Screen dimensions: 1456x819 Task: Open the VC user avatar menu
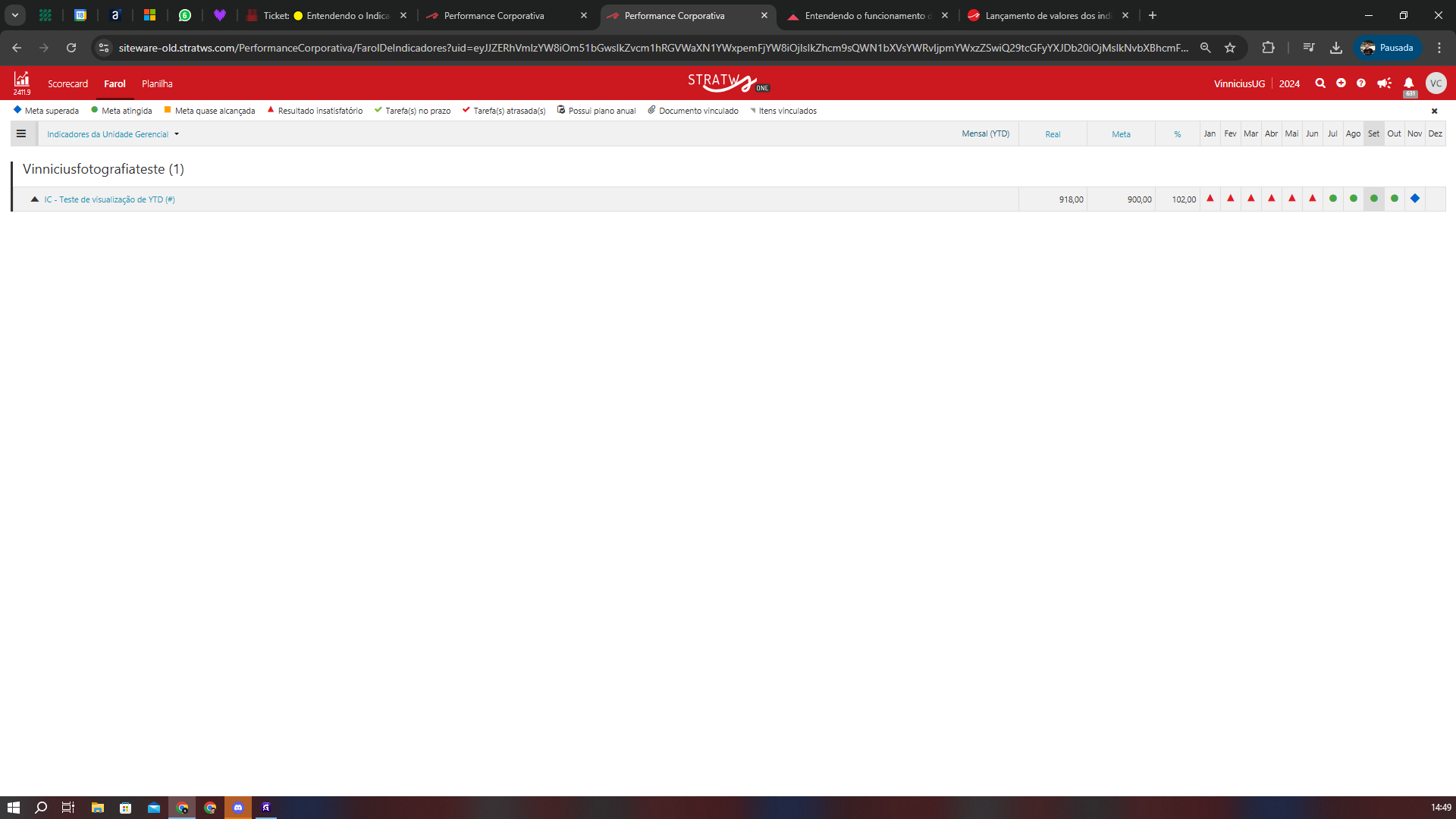[1436, 83]
